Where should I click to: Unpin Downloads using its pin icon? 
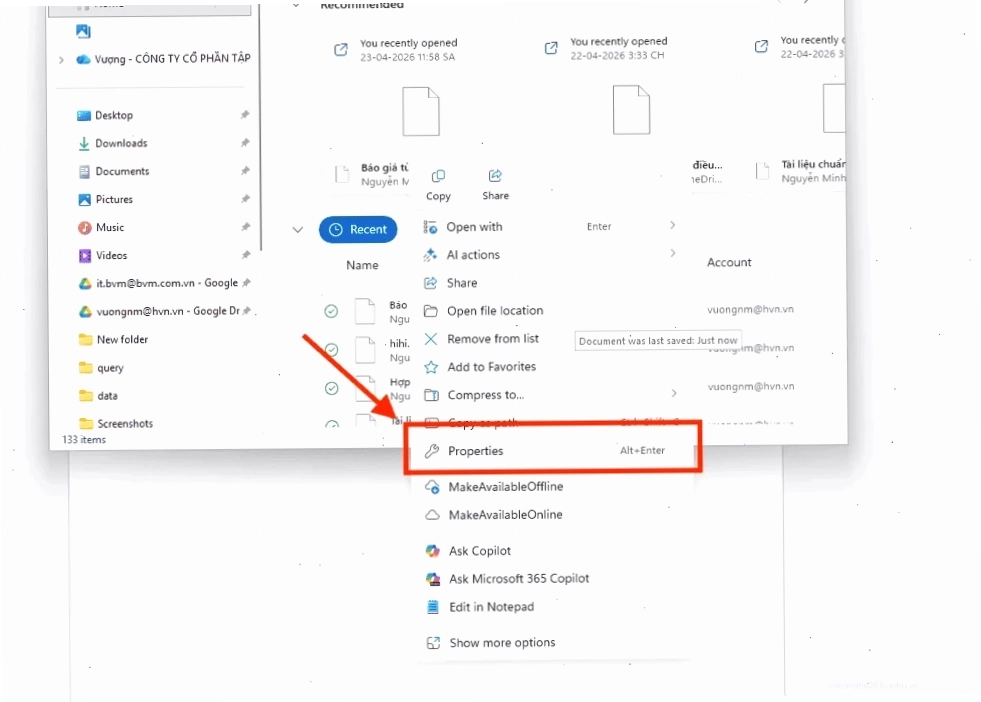coord(245,143)
